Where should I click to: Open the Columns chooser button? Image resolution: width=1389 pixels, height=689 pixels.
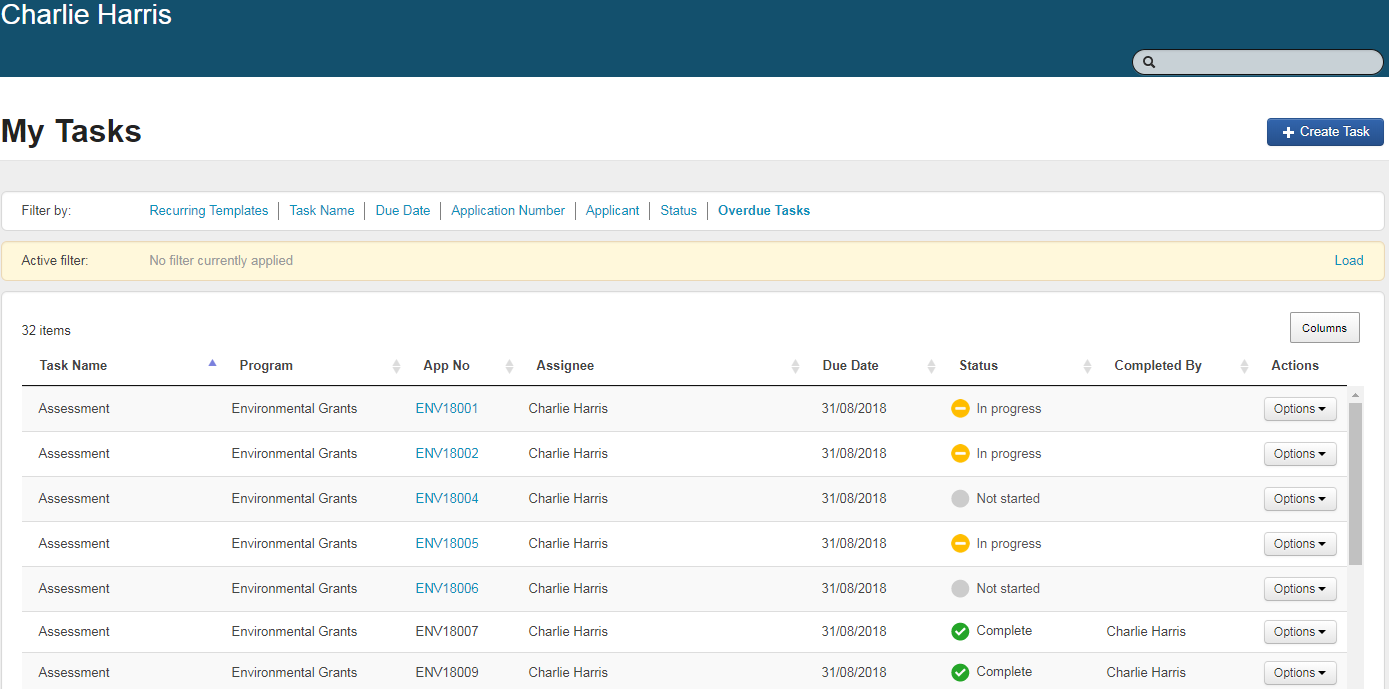coord(1324,328)
